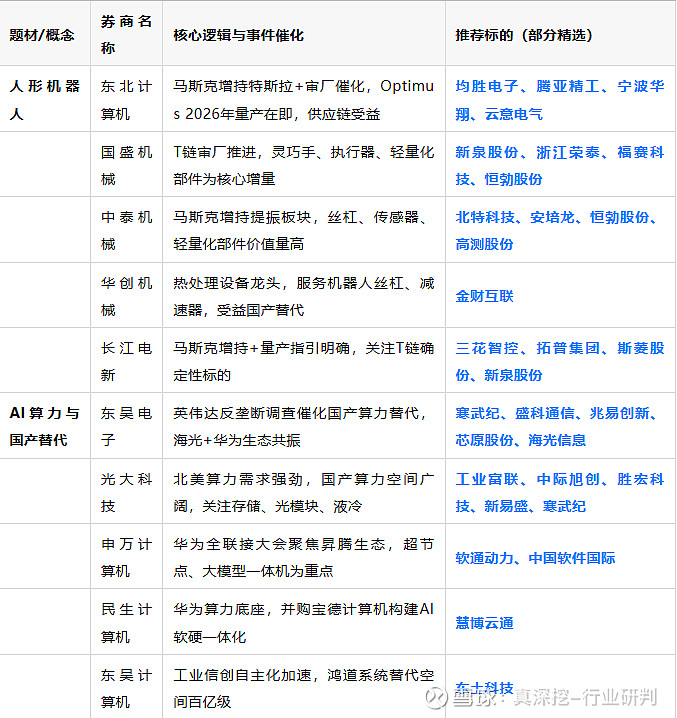The width and height of the screenshot is (677, 718).
Task: Click the Optimus 2026年量产 logic text
Action: [304, 99]
